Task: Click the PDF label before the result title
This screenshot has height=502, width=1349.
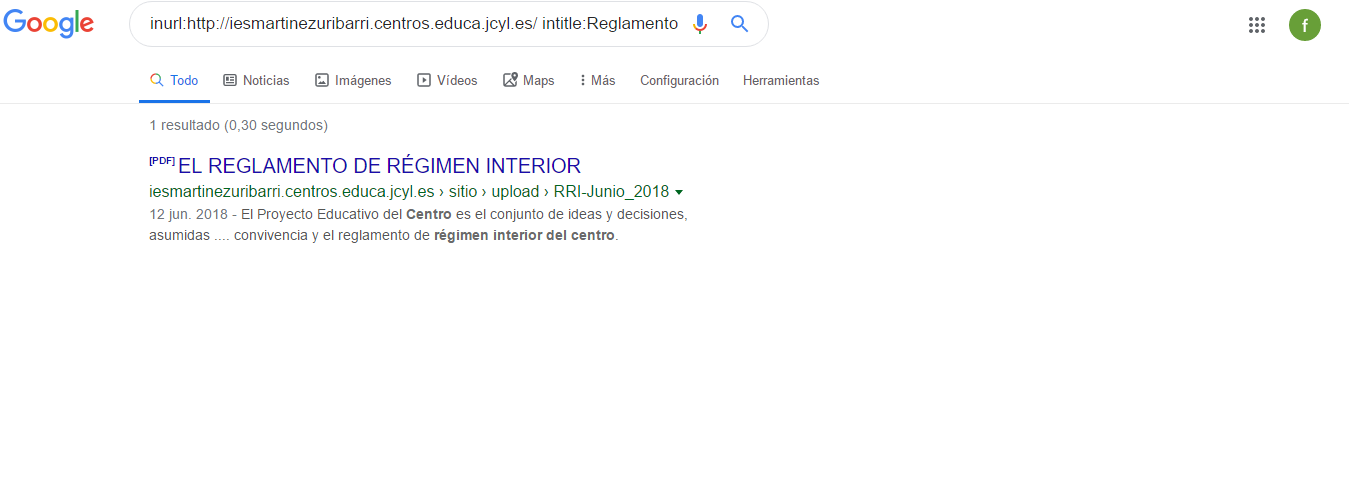Action: [162, 160]
